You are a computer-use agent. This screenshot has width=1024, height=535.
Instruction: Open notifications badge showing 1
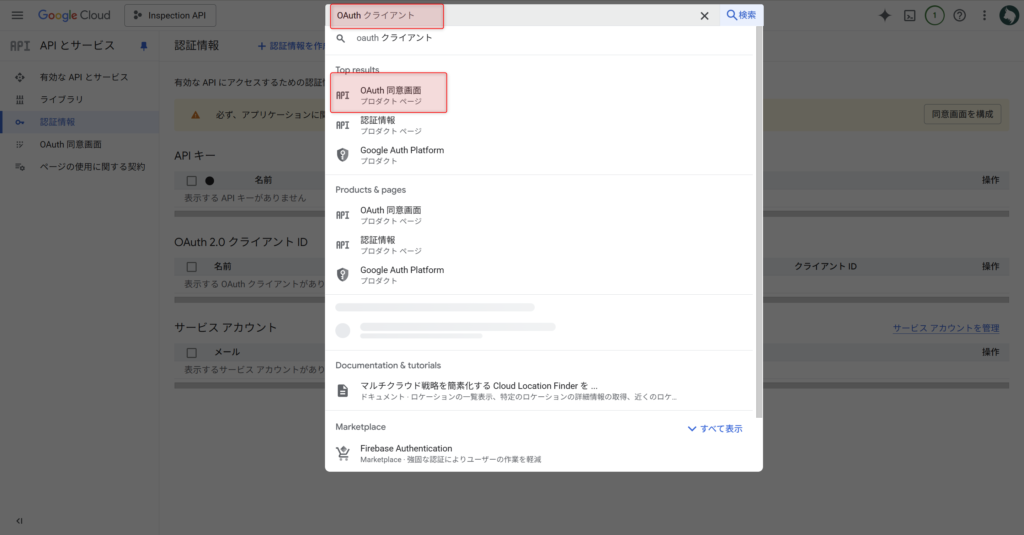[x=934, y=16]
